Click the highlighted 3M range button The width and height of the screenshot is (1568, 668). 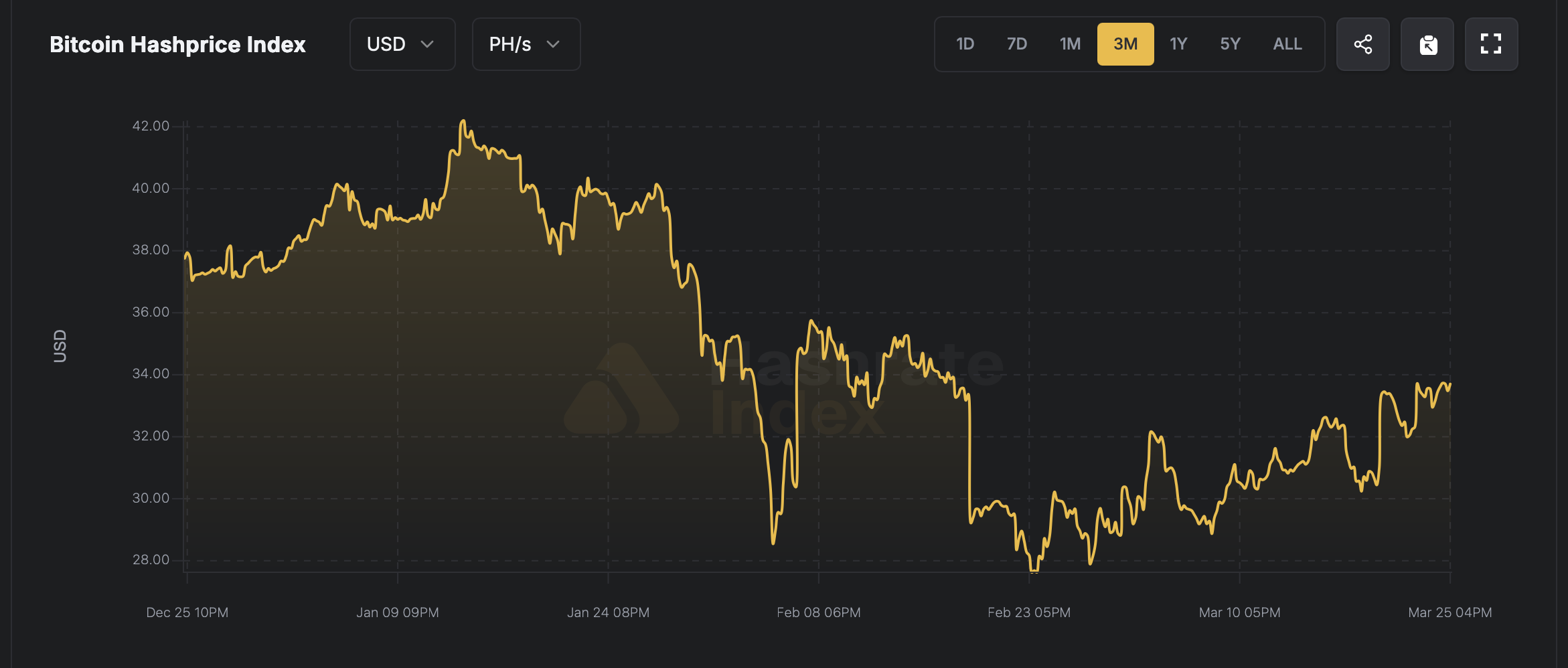pos(1125,44)
